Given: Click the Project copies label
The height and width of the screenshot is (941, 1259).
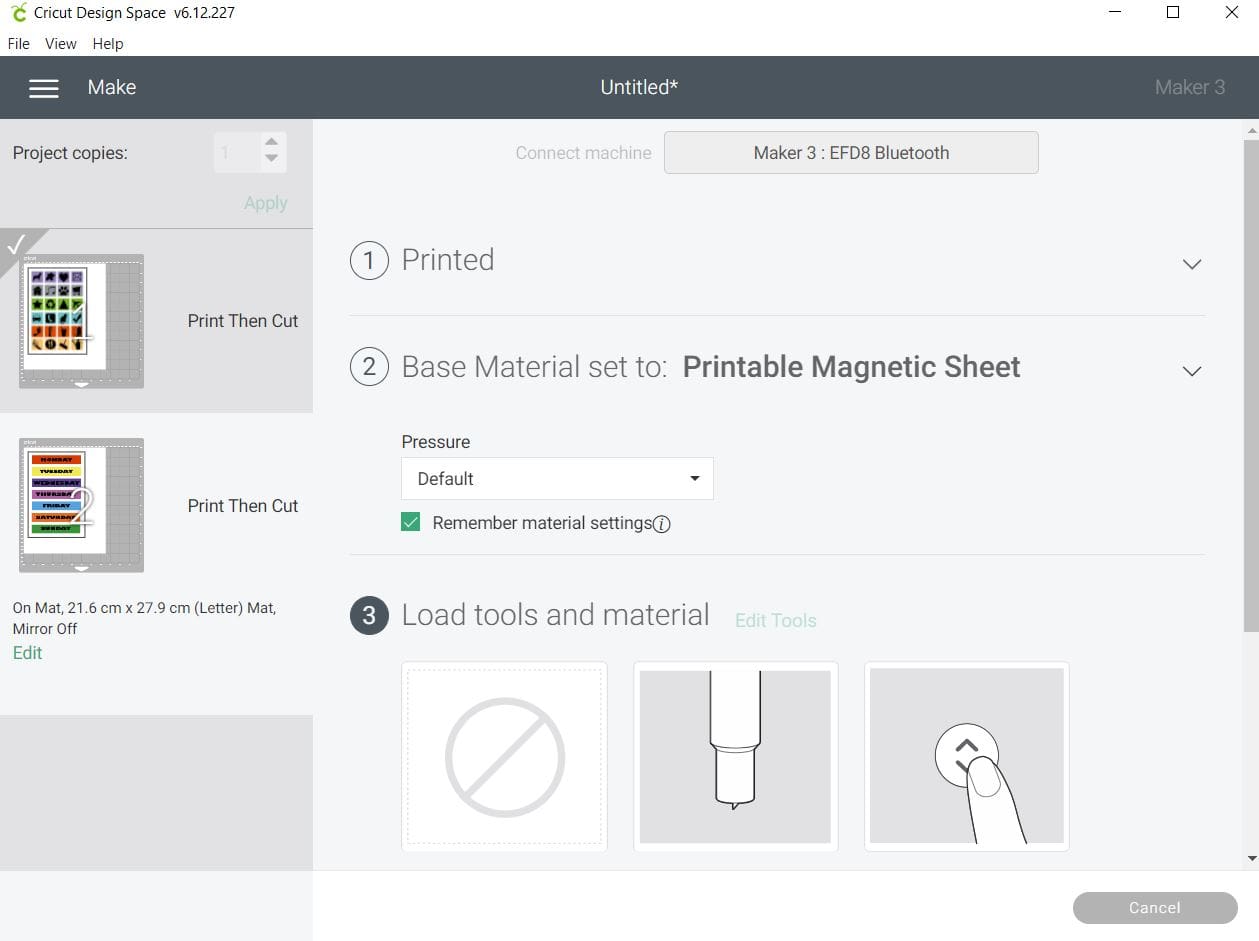Looking at the screenshot, I should click(70, 153).
